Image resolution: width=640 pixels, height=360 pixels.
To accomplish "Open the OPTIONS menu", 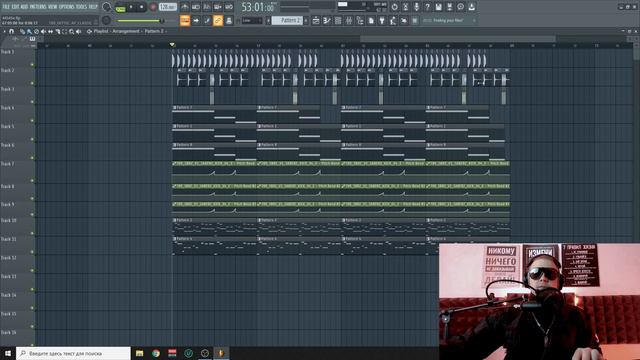I will pyautogui.click(x=67, y=7).
